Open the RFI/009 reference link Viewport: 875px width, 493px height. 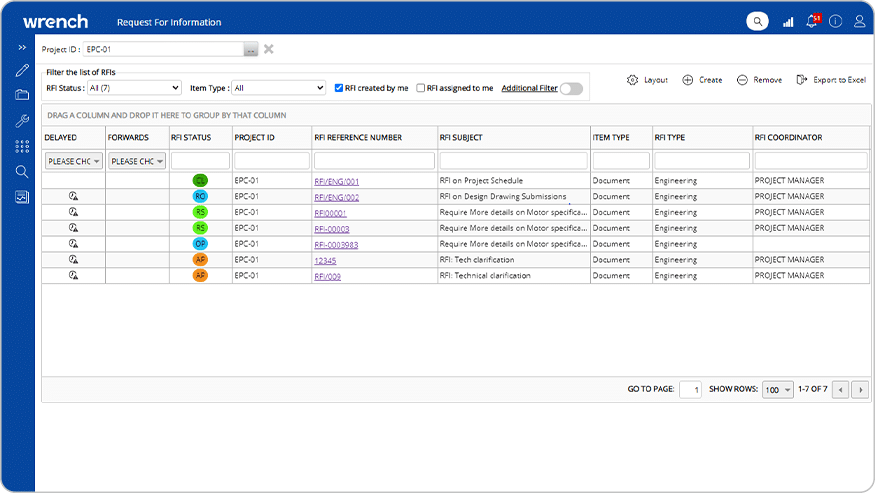(328, 276)
